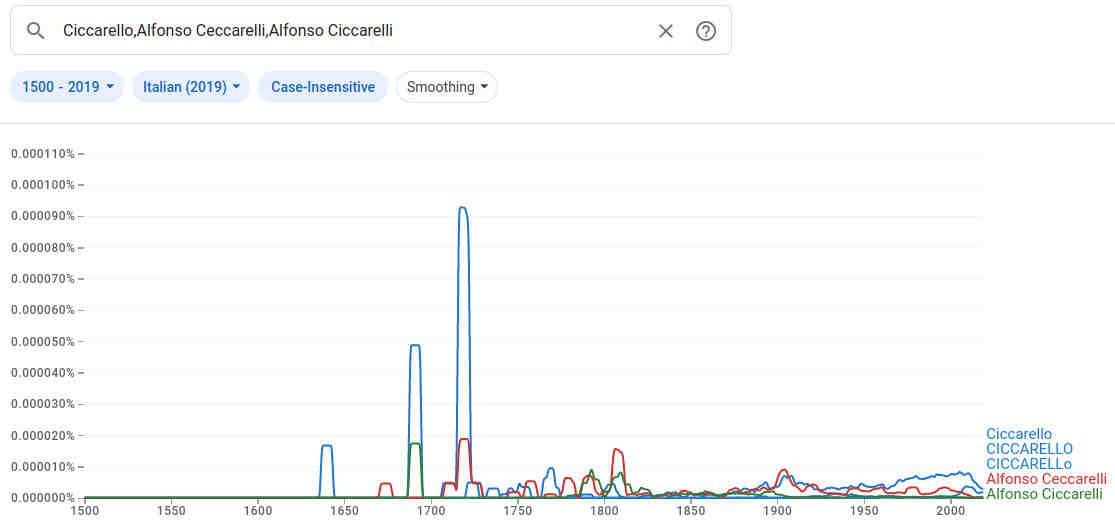1115x525 pixels.
Task: Click the red peak near 1808
Action: (x=616, y=450)
